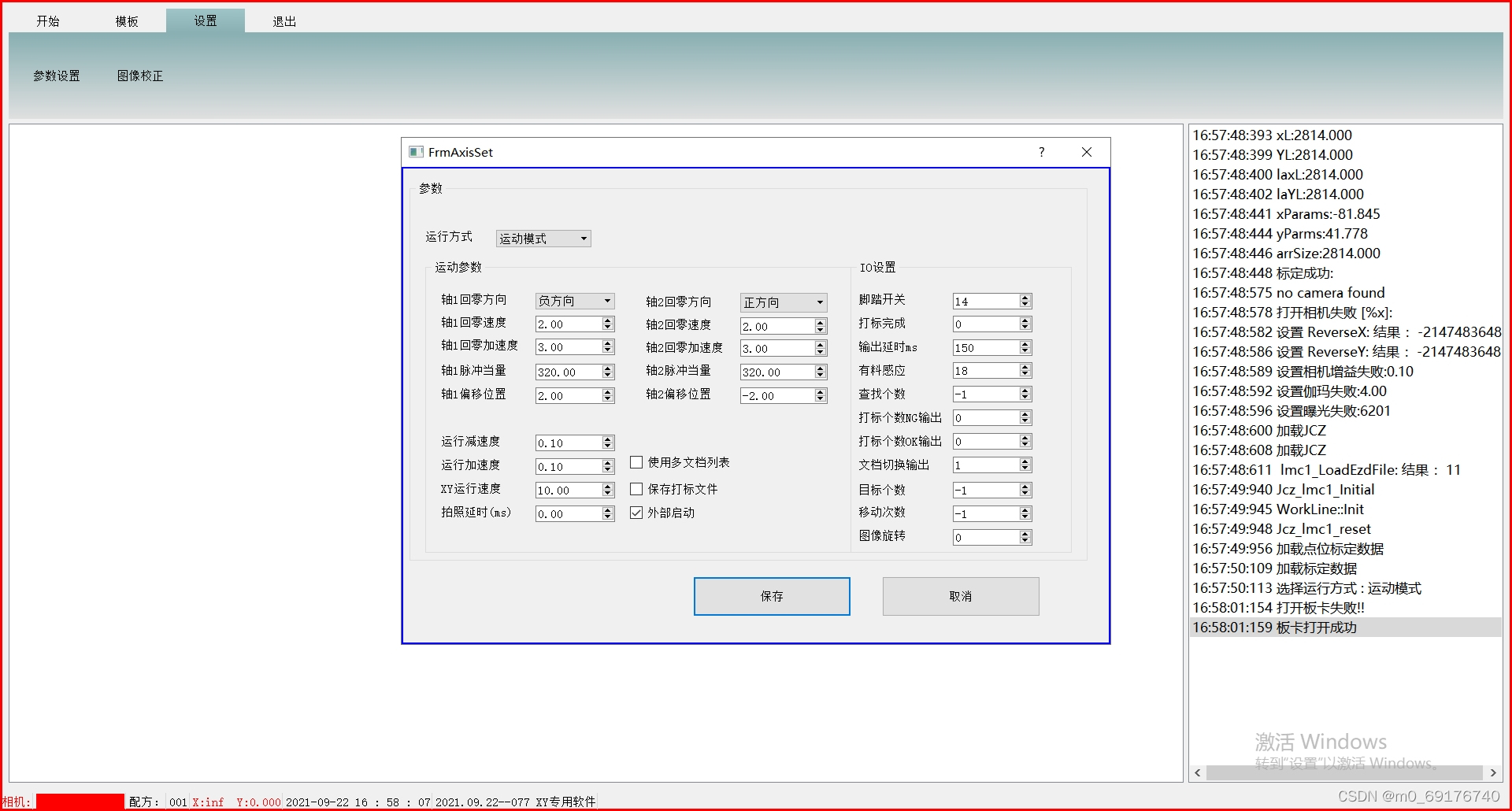Screen dimensions: 1512x811
Task: Click the 轴2脉冲当量 spinner arrows
Action: click(821, 372)
